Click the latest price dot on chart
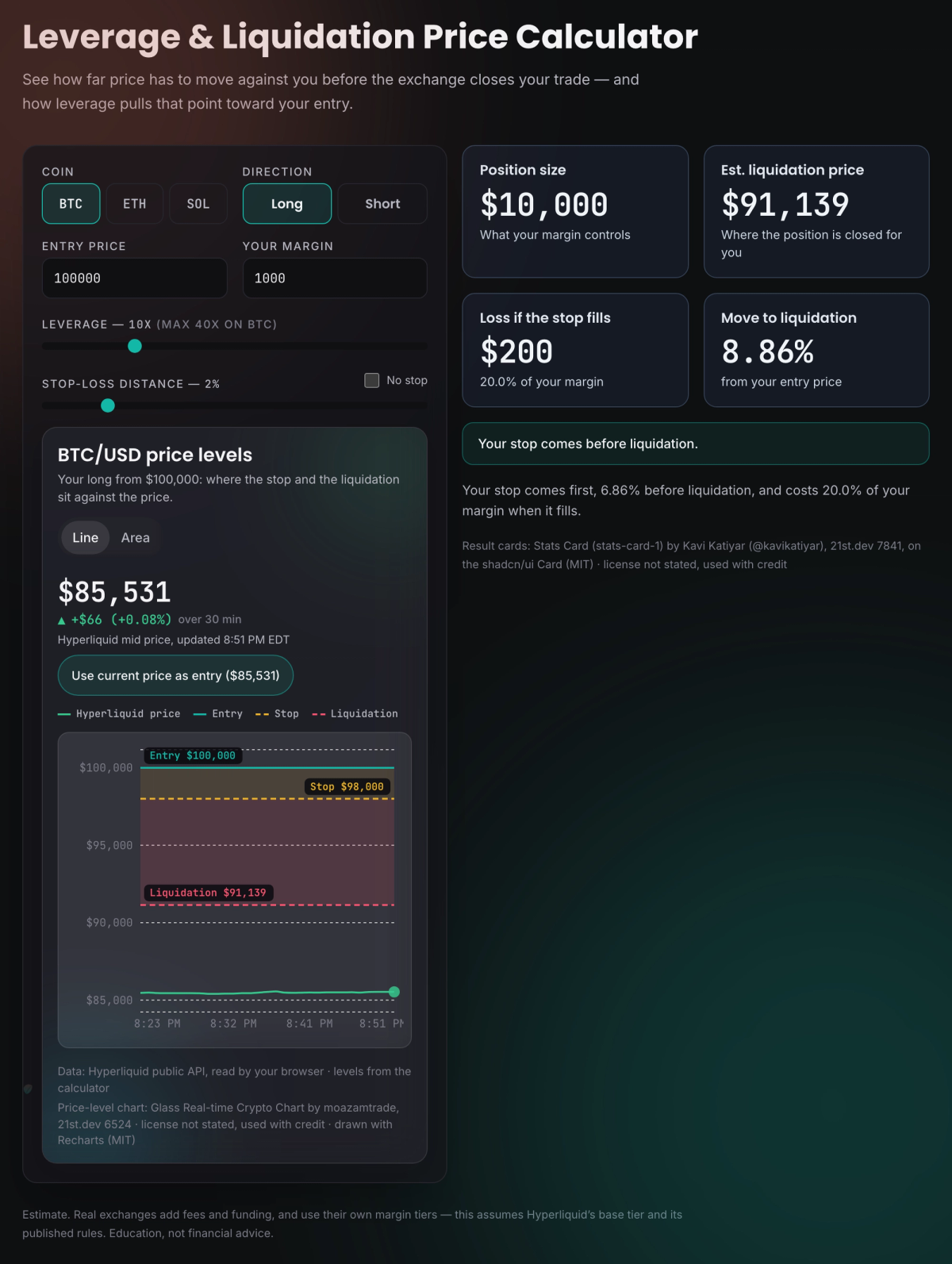 click(x=394, y=992)
